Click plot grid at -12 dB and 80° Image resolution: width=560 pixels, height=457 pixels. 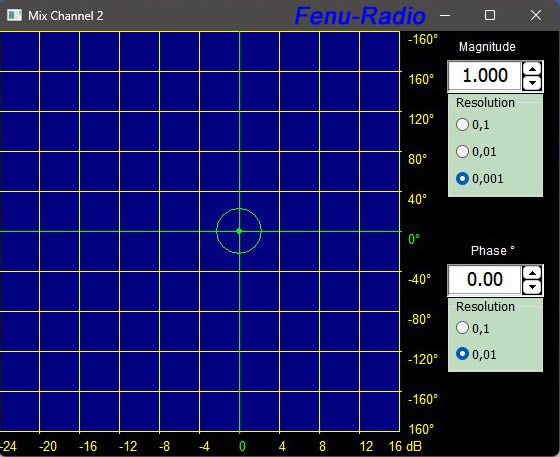[119, 151]
